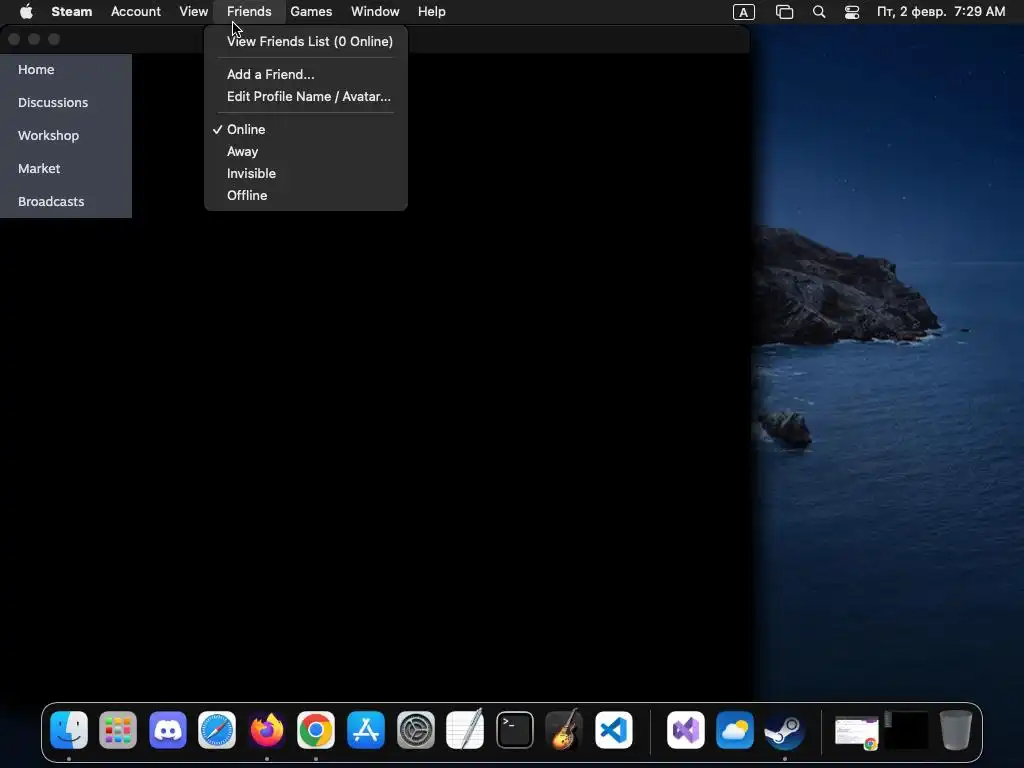Click the input source A icon
This screenshot has height=768, width=1024.
point(743,12)
